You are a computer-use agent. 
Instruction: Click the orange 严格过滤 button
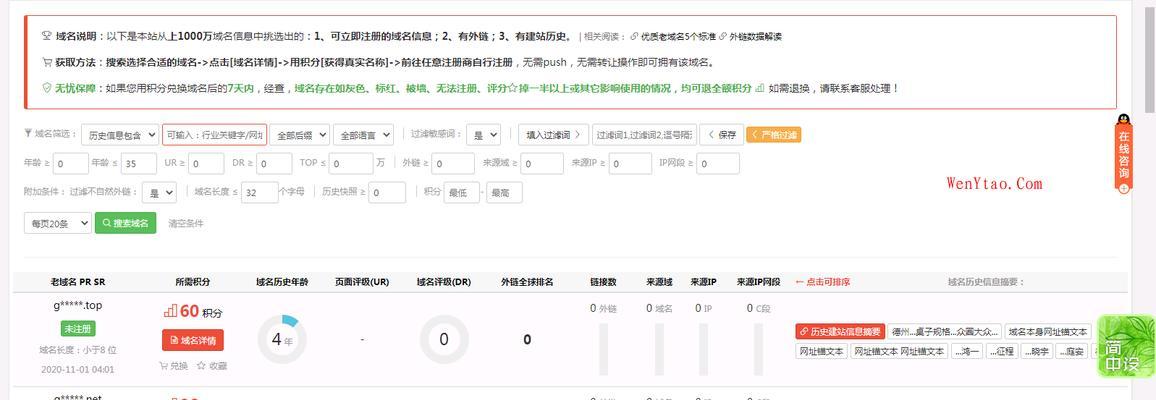click(x=773, y=135)
